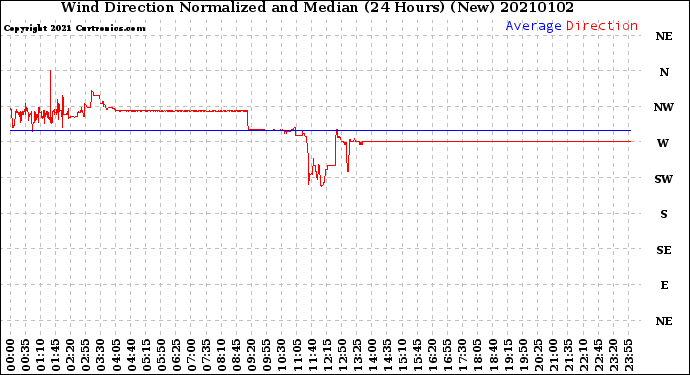Click the 14:00 time label
Image resolution: width=690 pixels, height=375 pixels.
pos(373,355)
